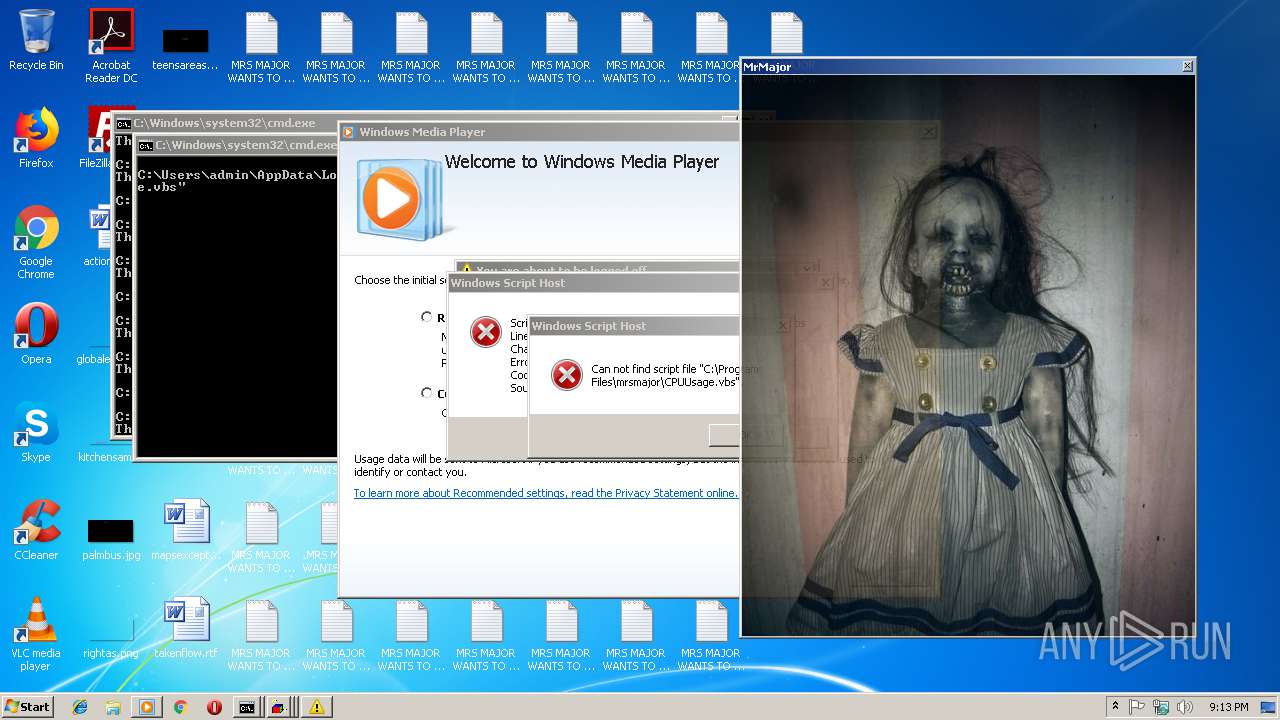Select the upper radio option in Windows Media Player setup

427,317
